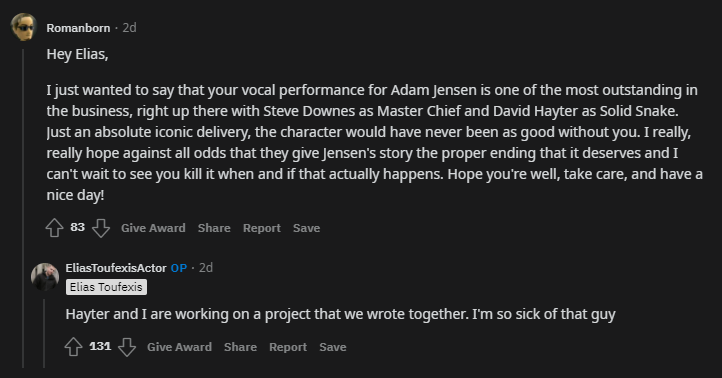
Task: Save Romanborn's comment
Action: (x=306, y=228)
